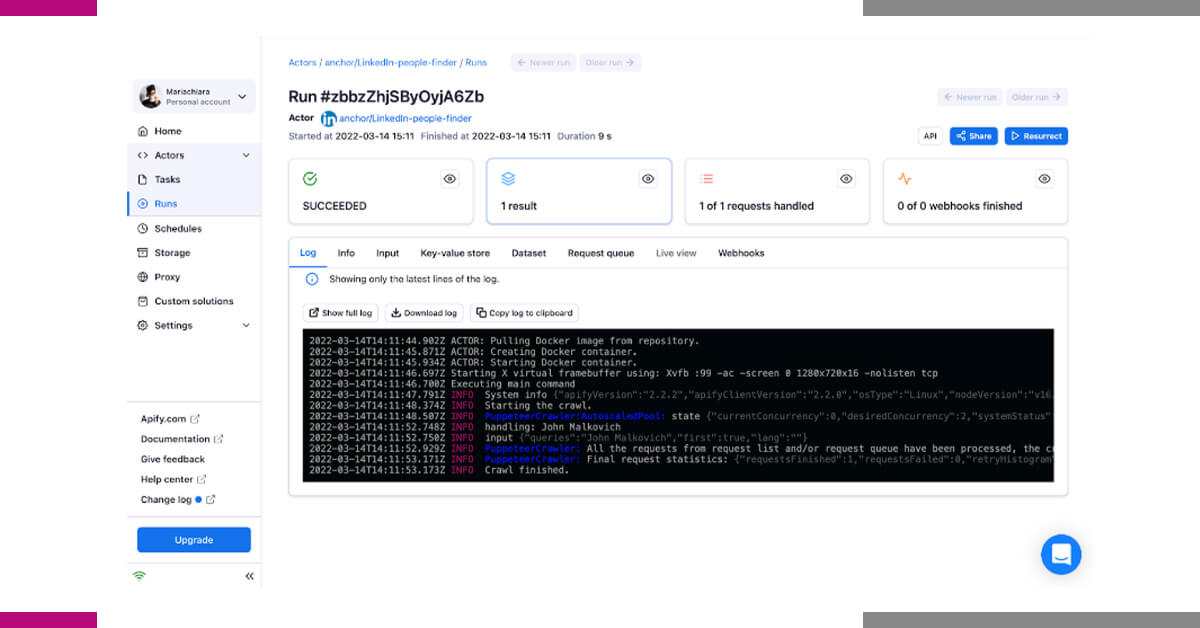Click Copy log to clipboard button
Screen dimensions: 1200x628
point(524,313)
